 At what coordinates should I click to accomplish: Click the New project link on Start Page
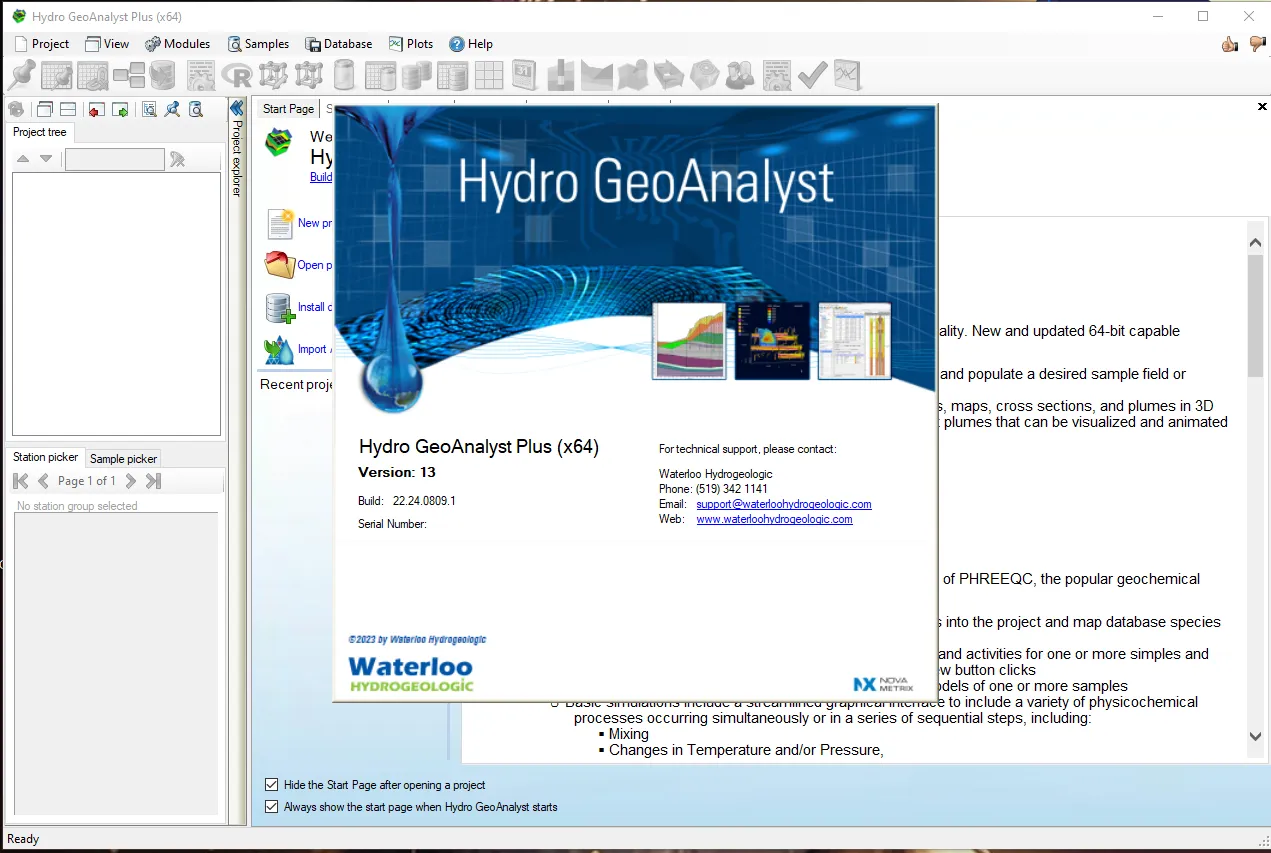tap(315, 223)
